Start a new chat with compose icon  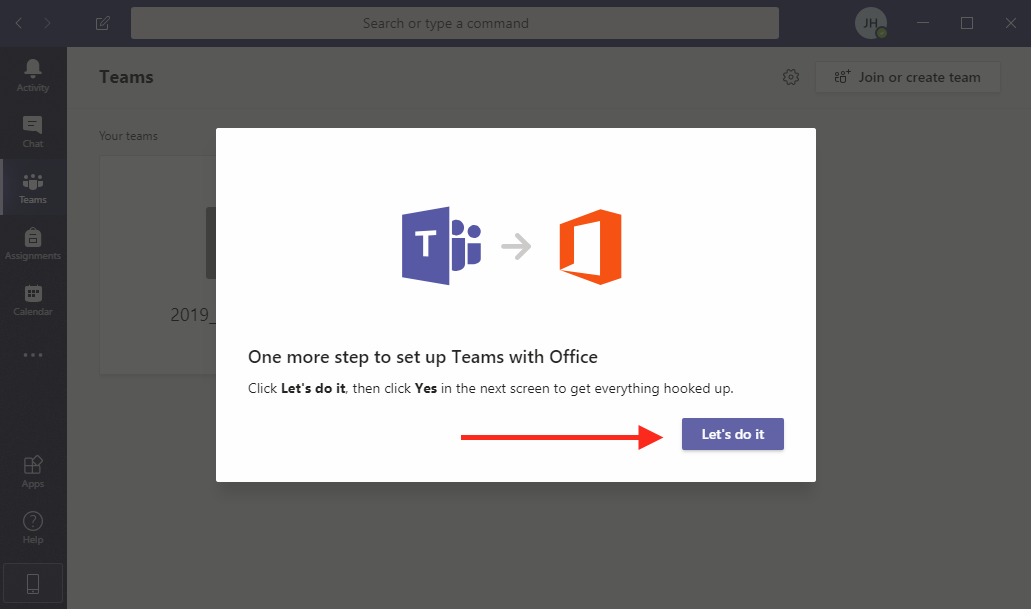click(102, 23)
